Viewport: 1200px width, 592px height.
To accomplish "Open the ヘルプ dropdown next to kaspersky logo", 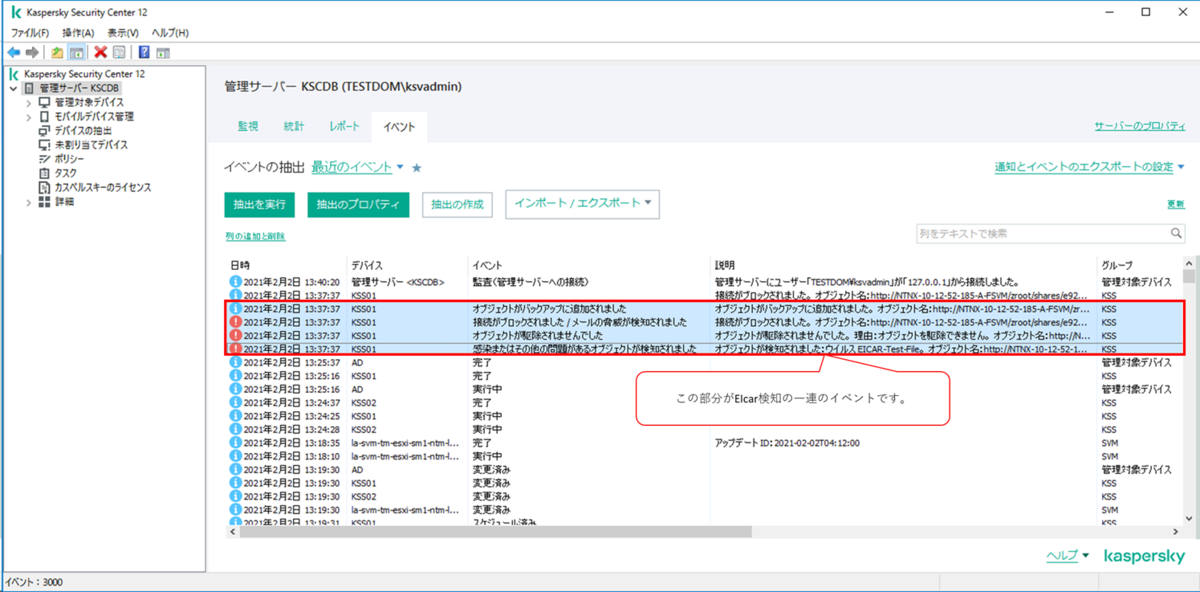I will [x=1086, y=556].
